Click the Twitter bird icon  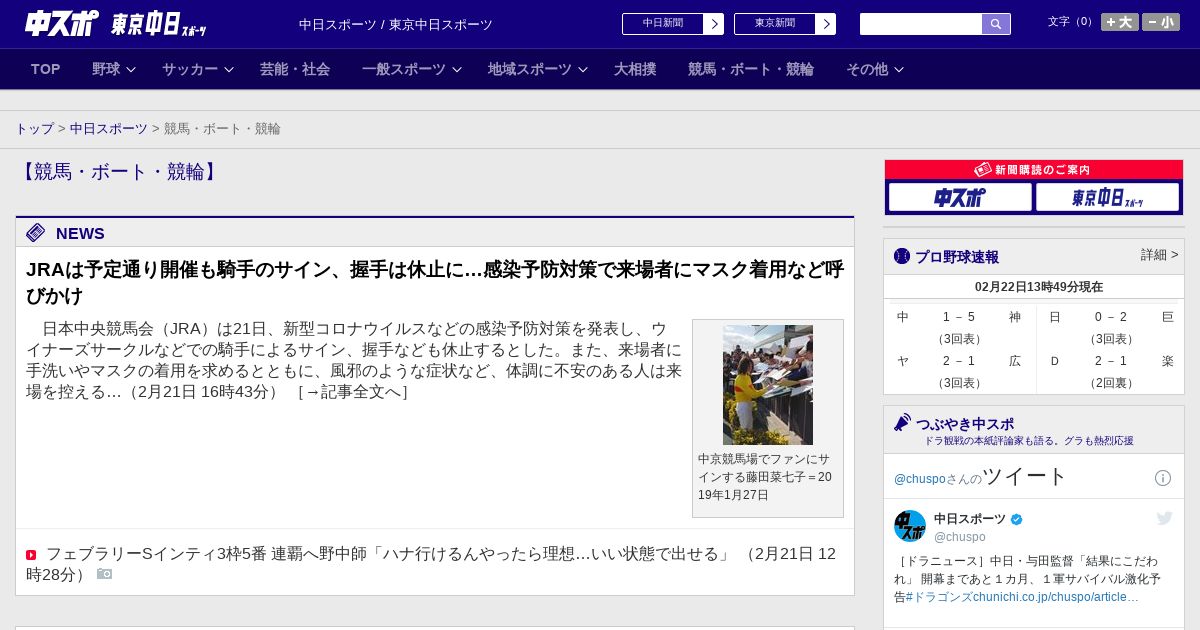click(1164, 518)
